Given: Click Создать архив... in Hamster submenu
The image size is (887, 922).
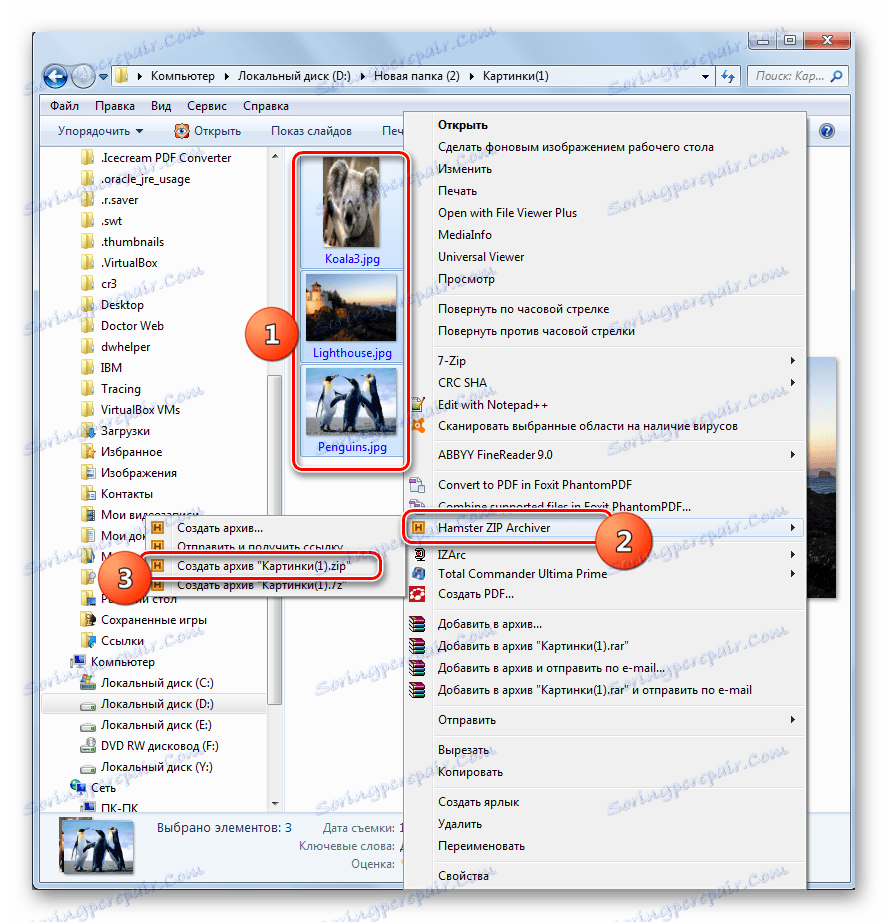Looking at the screenshot, I should coord(220,528).
